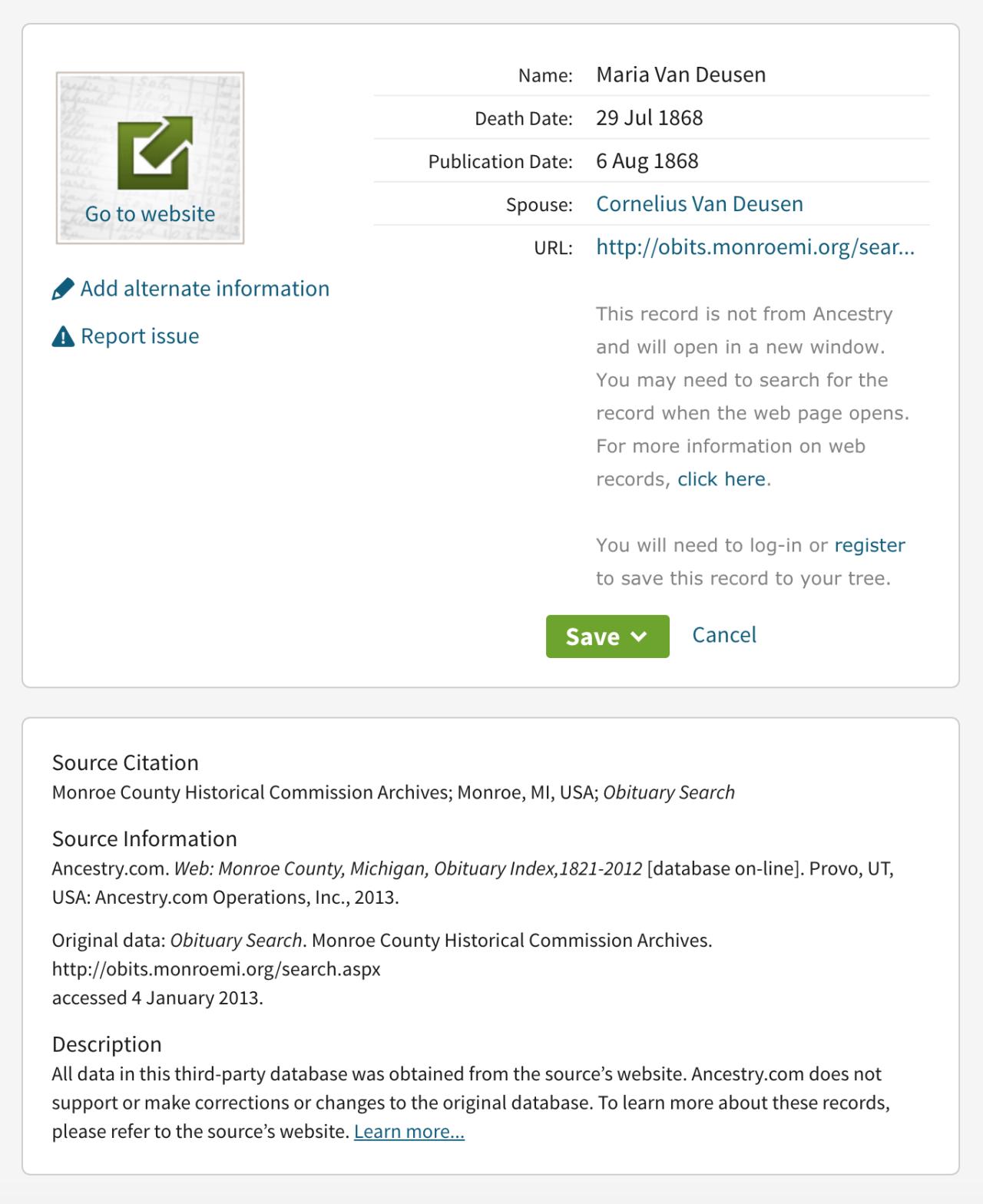The width and height of the screenshot is (983, 1204).
Task: Click the name value Maria Van Deusen
Action: click(x=681, y=74)
